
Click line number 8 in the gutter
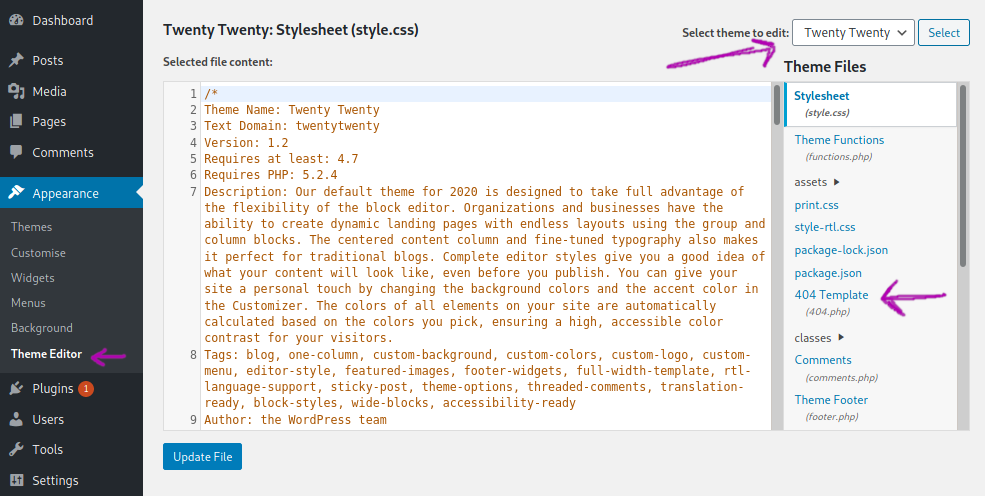point(193,355)
